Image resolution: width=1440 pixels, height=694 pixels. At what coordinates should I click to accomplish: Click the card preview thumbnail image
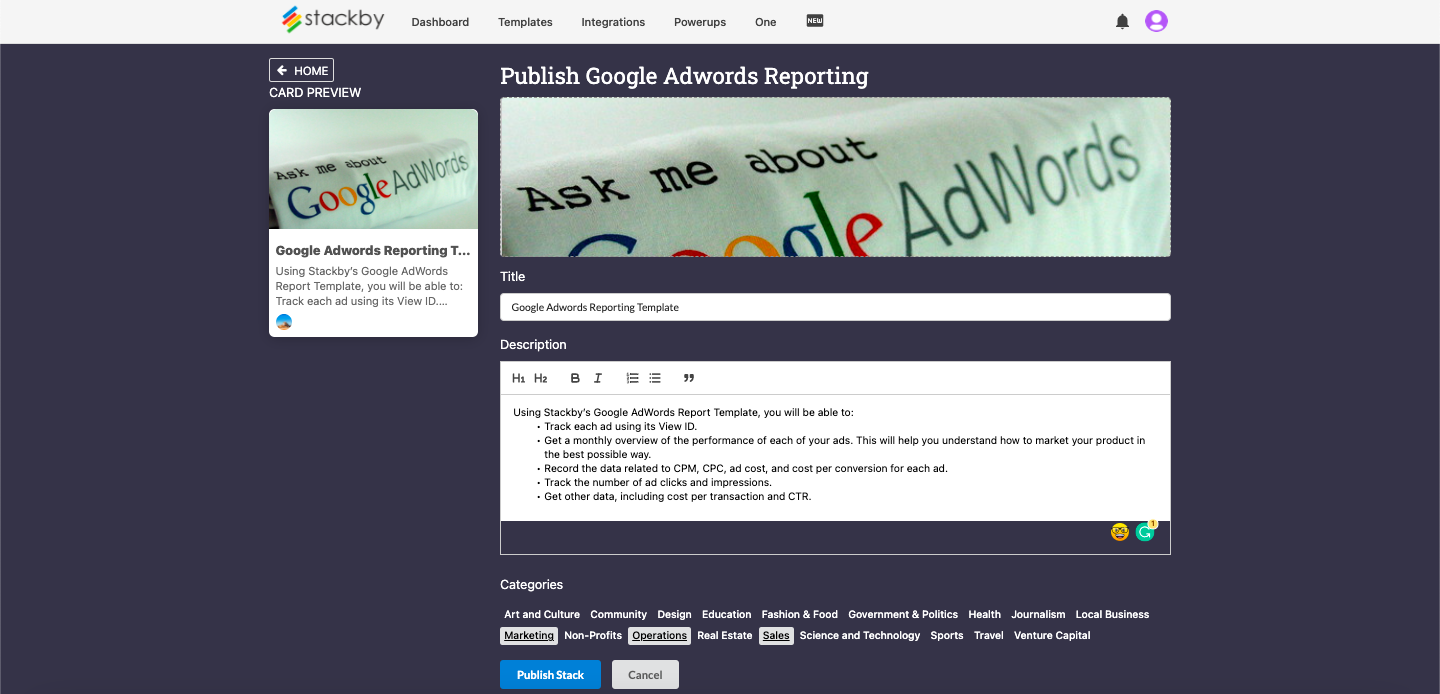373,169
